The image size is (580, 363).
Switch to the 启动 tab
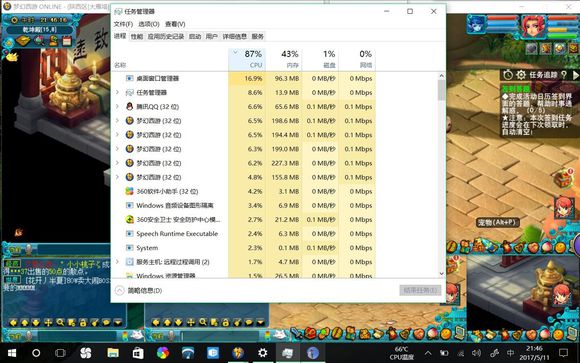(x=195, y=36)
